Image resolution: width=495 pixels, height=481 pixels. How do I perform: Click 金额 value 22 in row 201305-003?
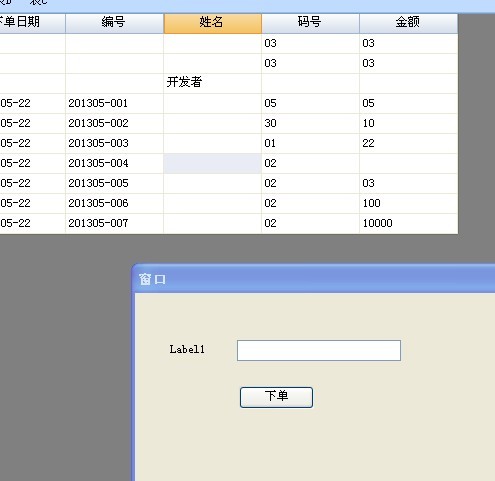[408, 143]
